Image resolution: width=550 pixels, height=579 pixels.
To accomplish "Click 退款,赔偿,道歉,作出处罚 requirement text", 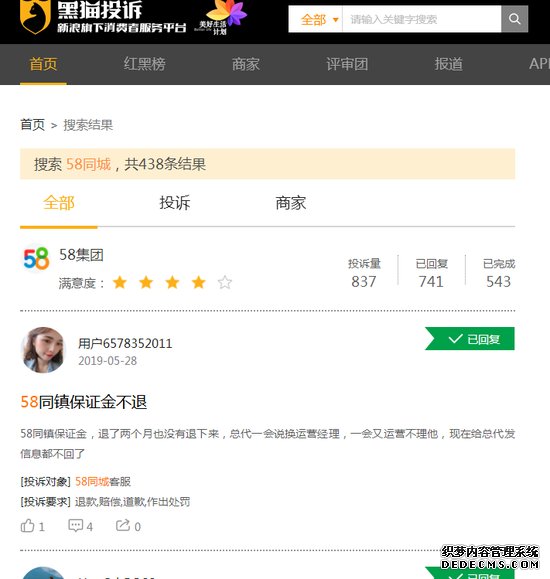I will [132, 502].
